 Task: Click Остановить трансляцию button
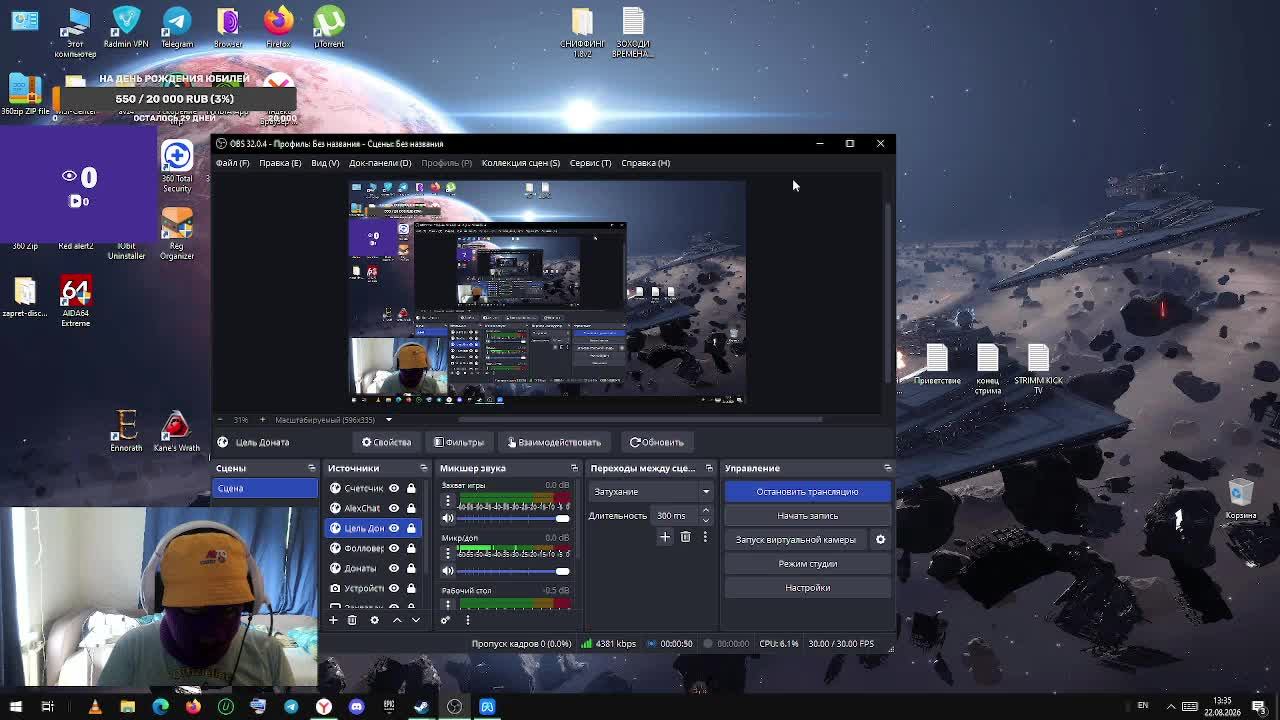[807, 492]
